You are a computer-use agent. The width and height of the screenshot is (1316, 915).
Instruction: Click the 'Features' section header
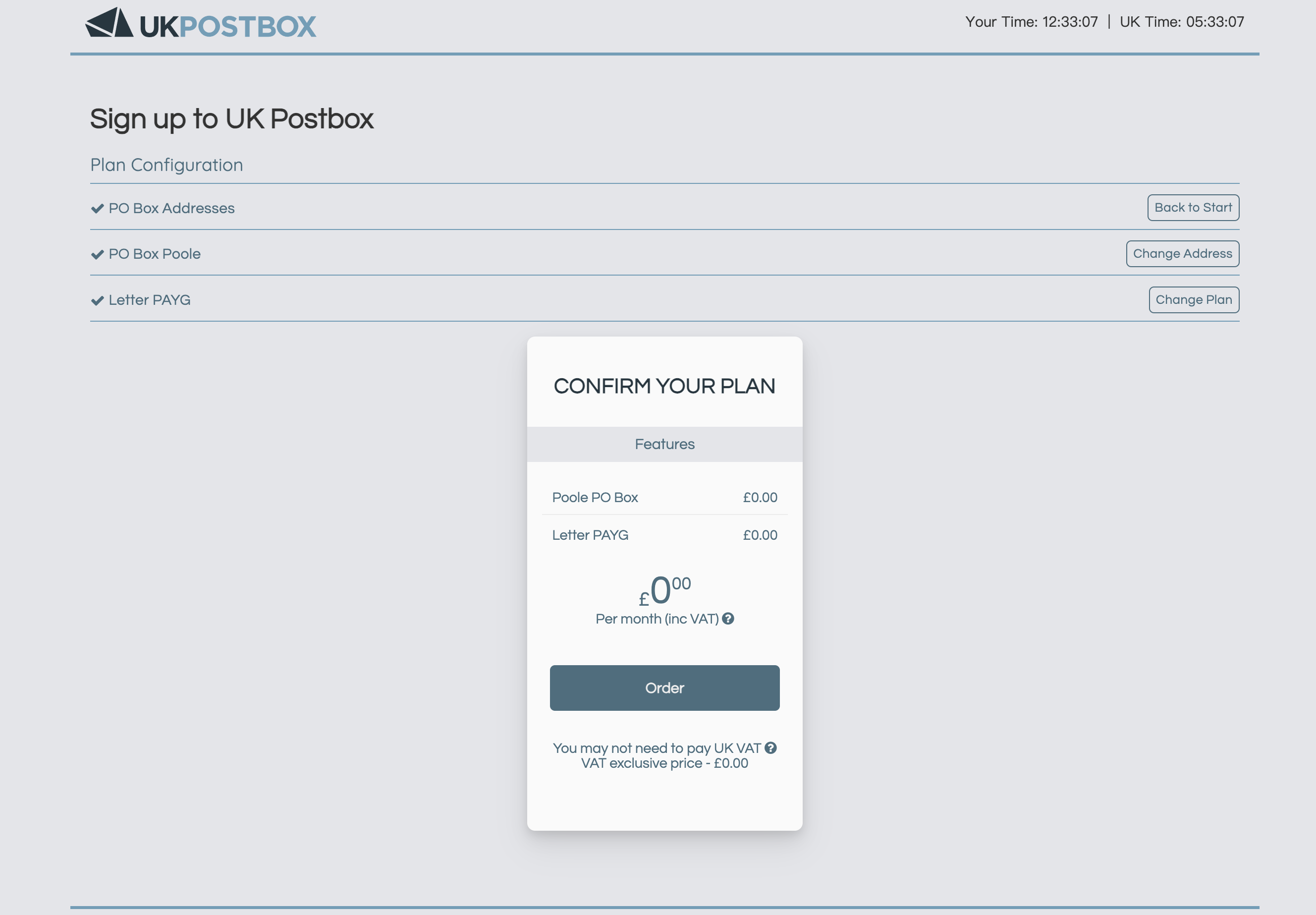click(x=664, y=444)
